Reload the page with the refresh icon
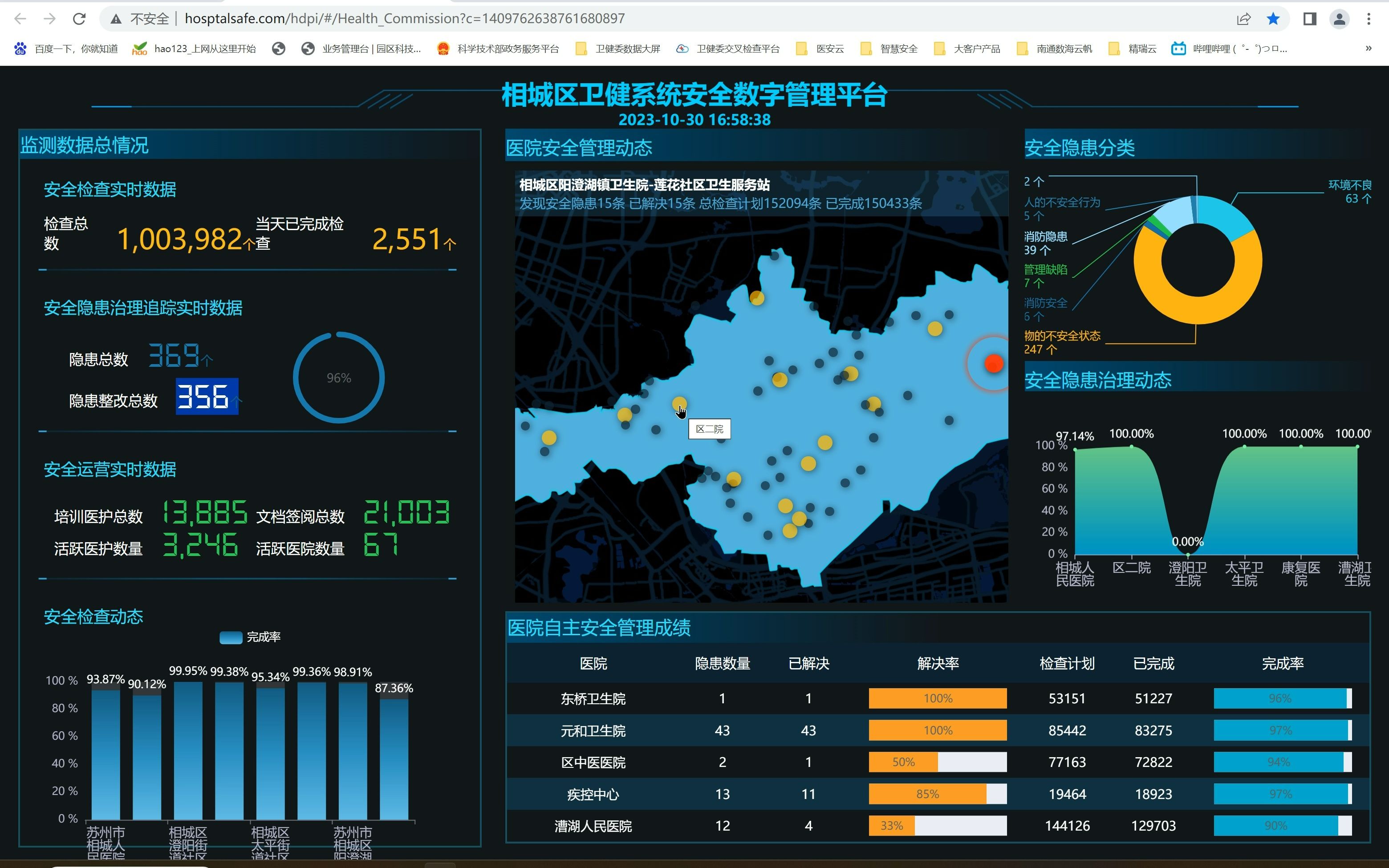The width and height of the screenshot is (1389, 868). tap(80, 18)
